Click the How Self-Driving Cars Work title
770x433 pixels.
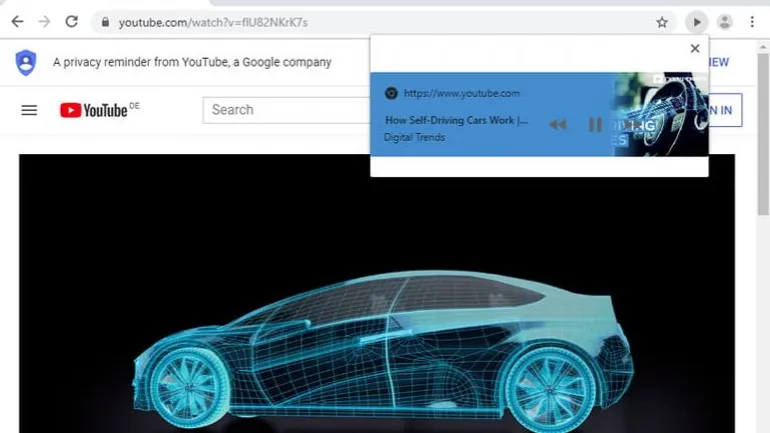pos(456,120)
